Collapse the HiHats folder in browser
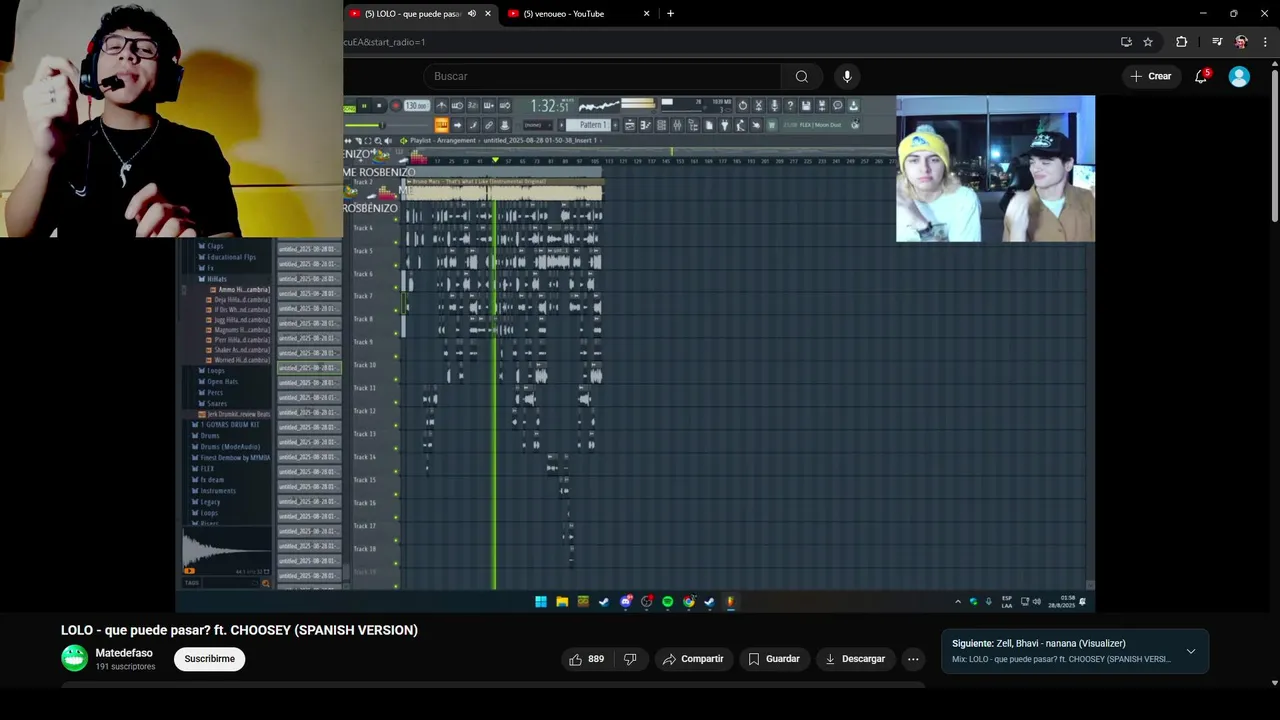This screenshot has height=720, width=1280. point(214,279)
